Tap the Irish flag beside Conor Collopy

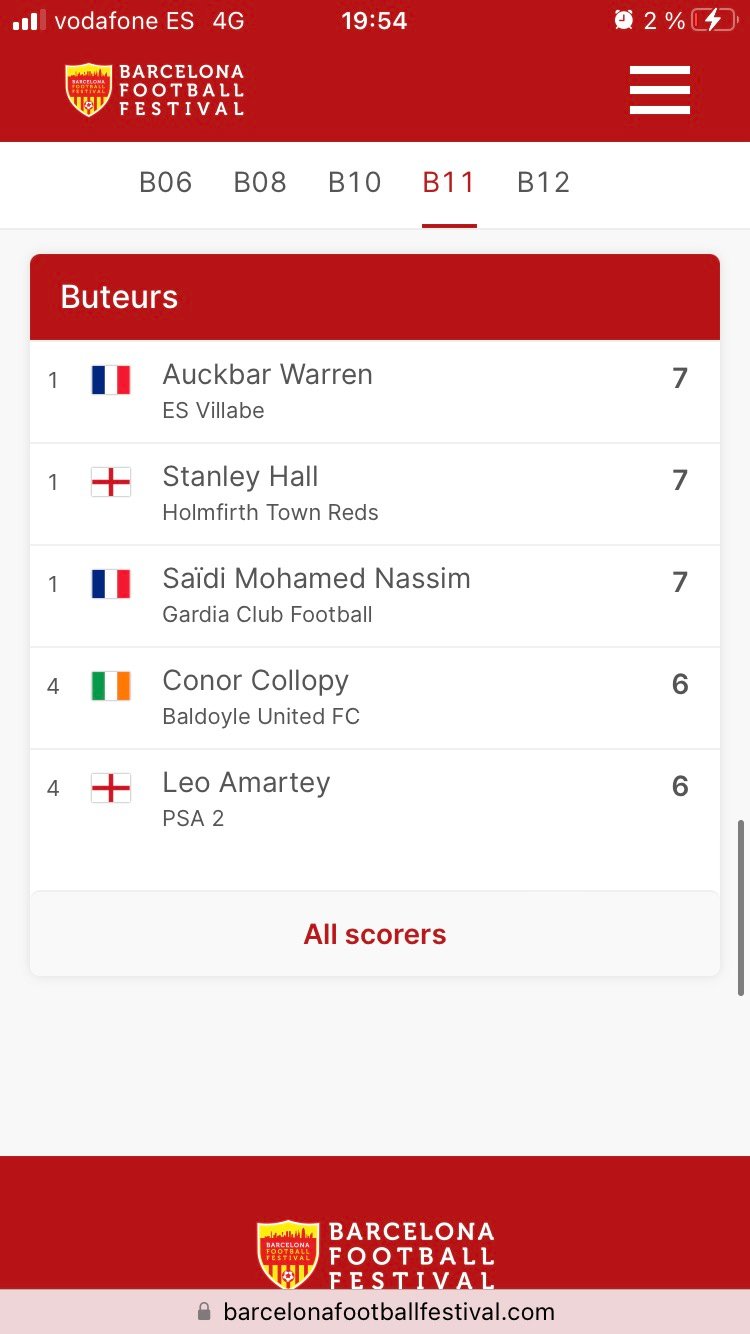[x=111, y=686]
